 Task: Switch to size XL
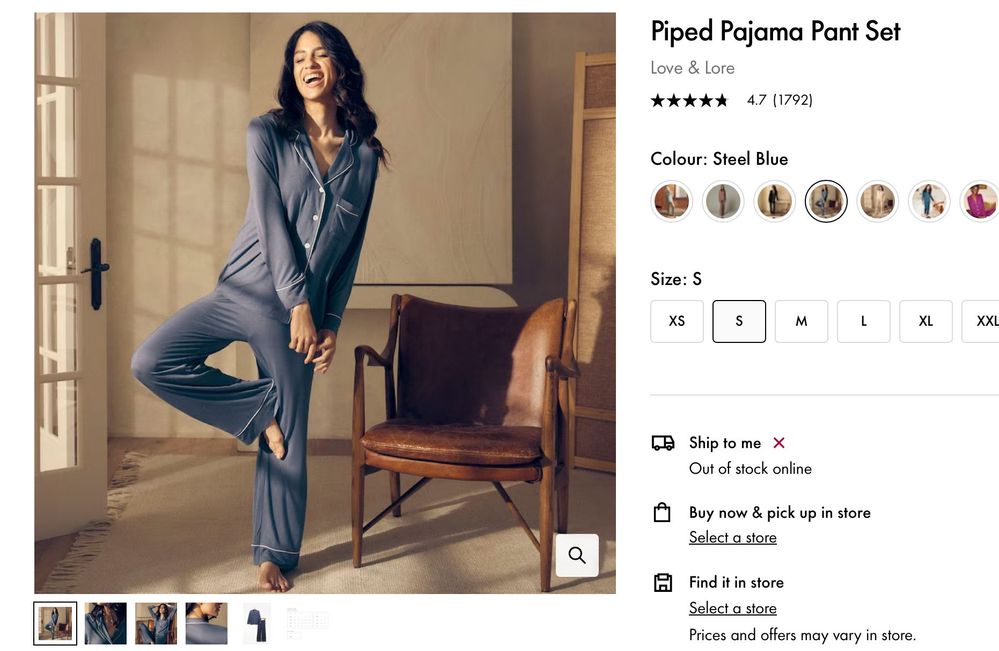coord(925,321)
